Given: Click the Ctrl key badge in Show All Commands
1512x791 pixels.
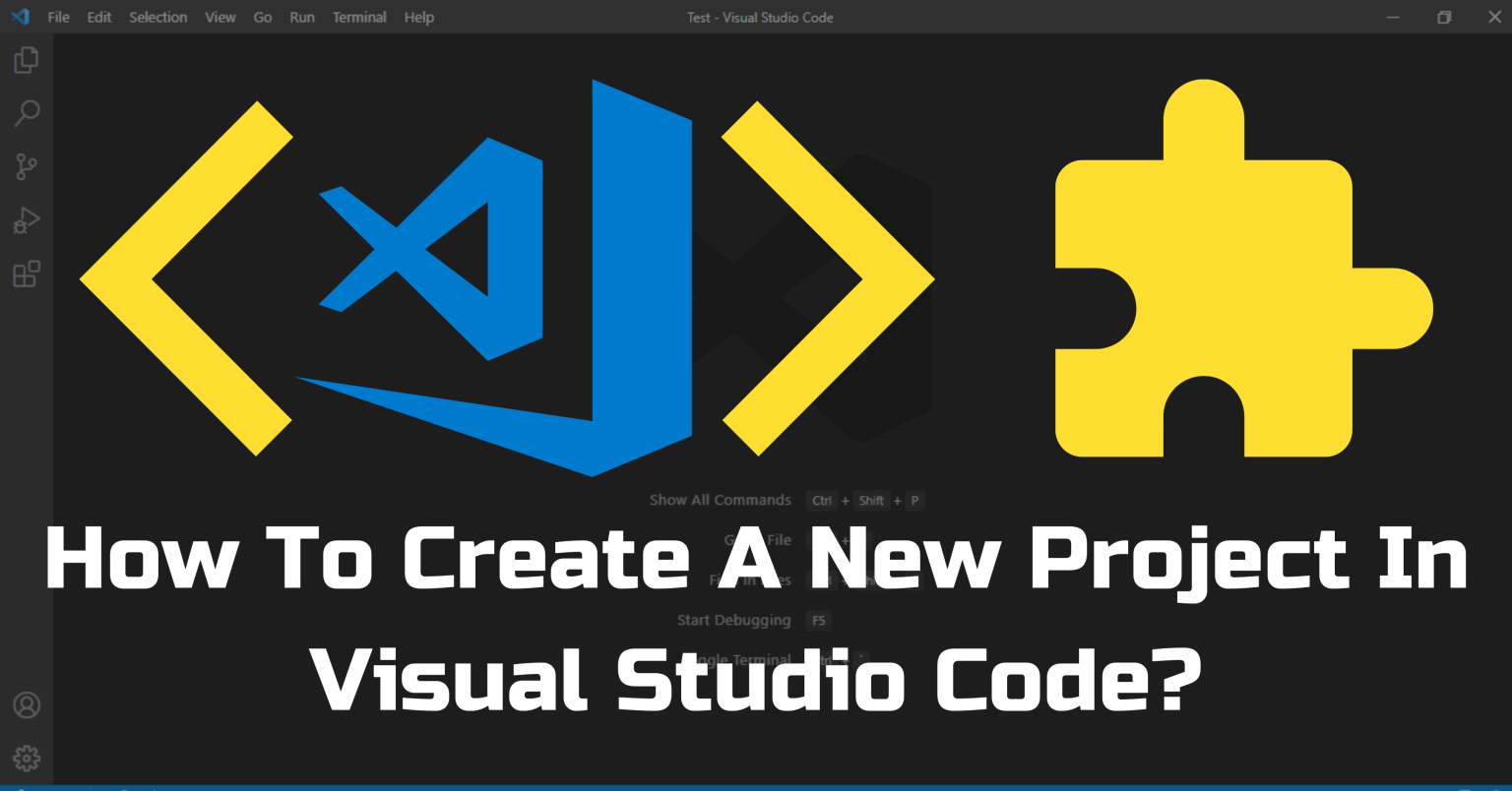Looking at the screenshot, I should point(821,500).
